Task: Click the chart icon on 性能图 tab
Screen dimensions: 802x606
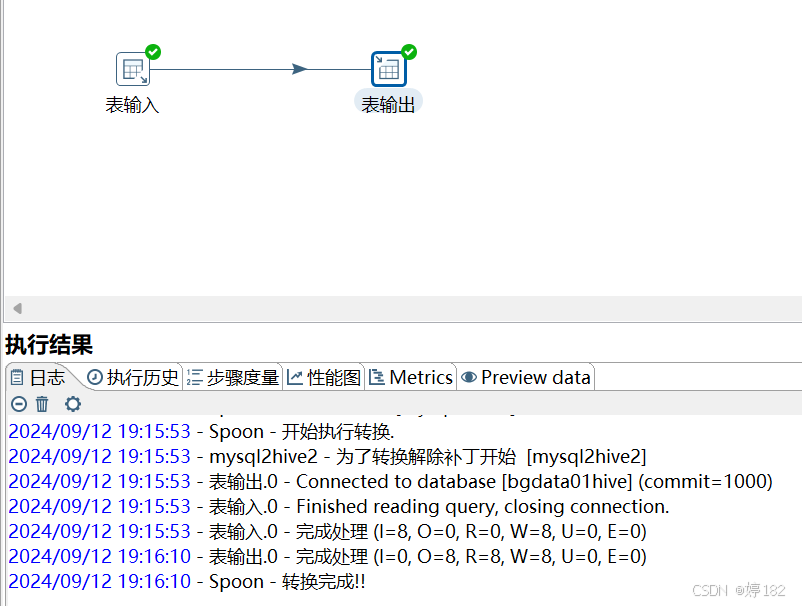Action: tap(294, 377)
